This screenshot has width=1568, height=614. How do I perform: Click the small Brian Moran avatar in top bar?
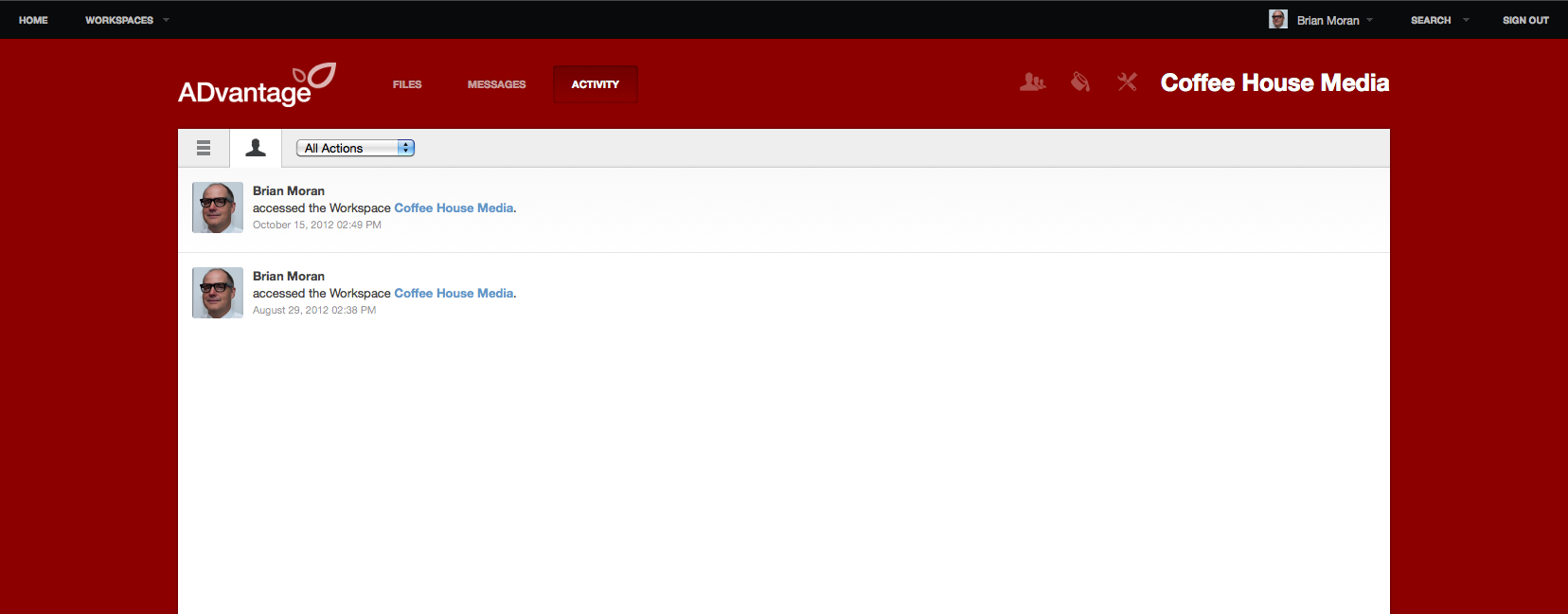[1278, 19]
